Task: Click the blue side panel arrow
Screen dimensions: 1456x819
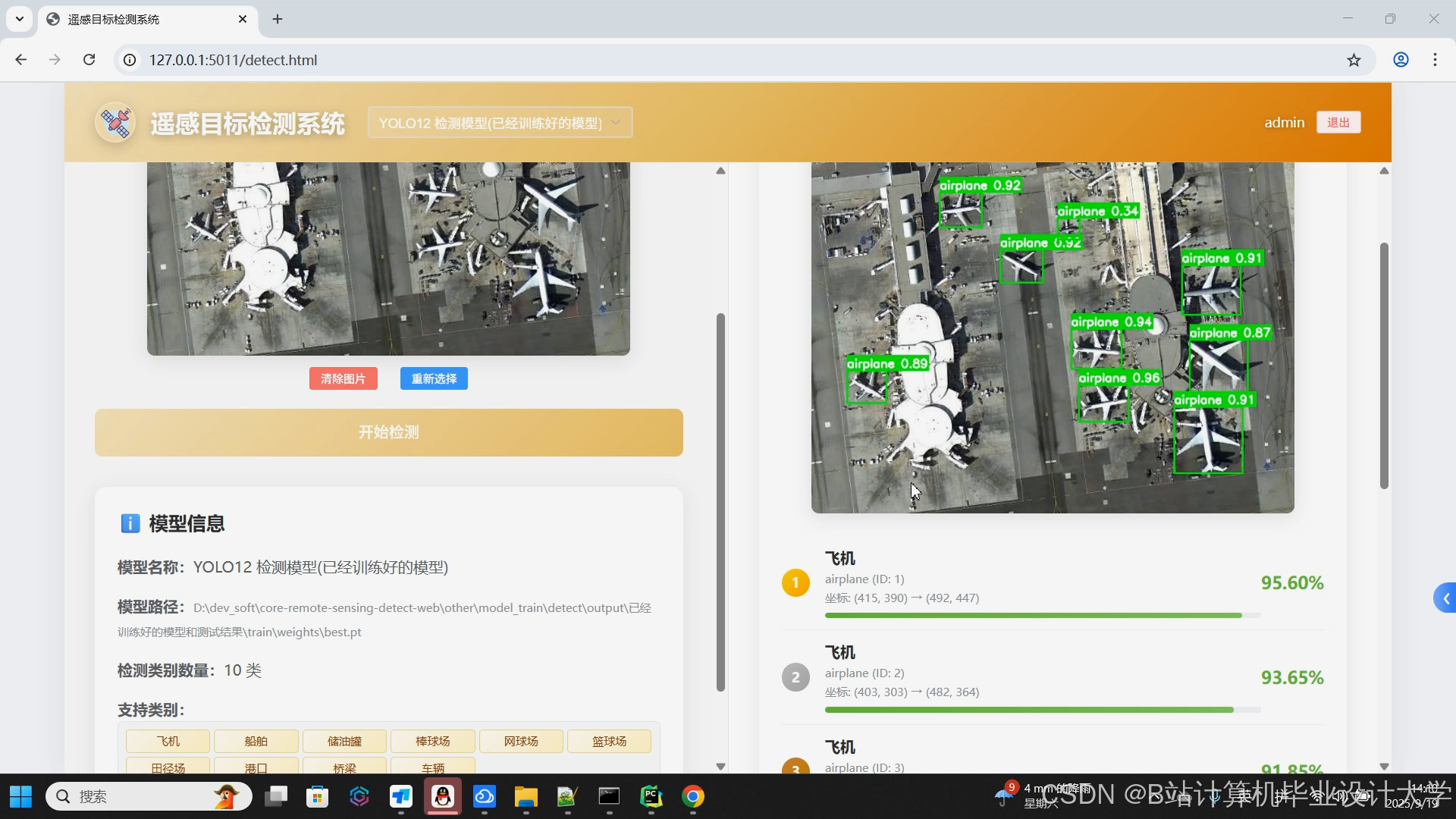Action: click(x=1445, y=598)
